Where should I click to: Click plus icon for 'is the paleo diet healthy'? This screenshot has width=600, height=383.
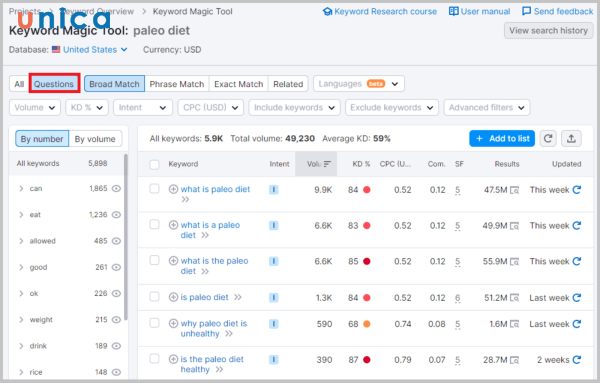(173, 359)
